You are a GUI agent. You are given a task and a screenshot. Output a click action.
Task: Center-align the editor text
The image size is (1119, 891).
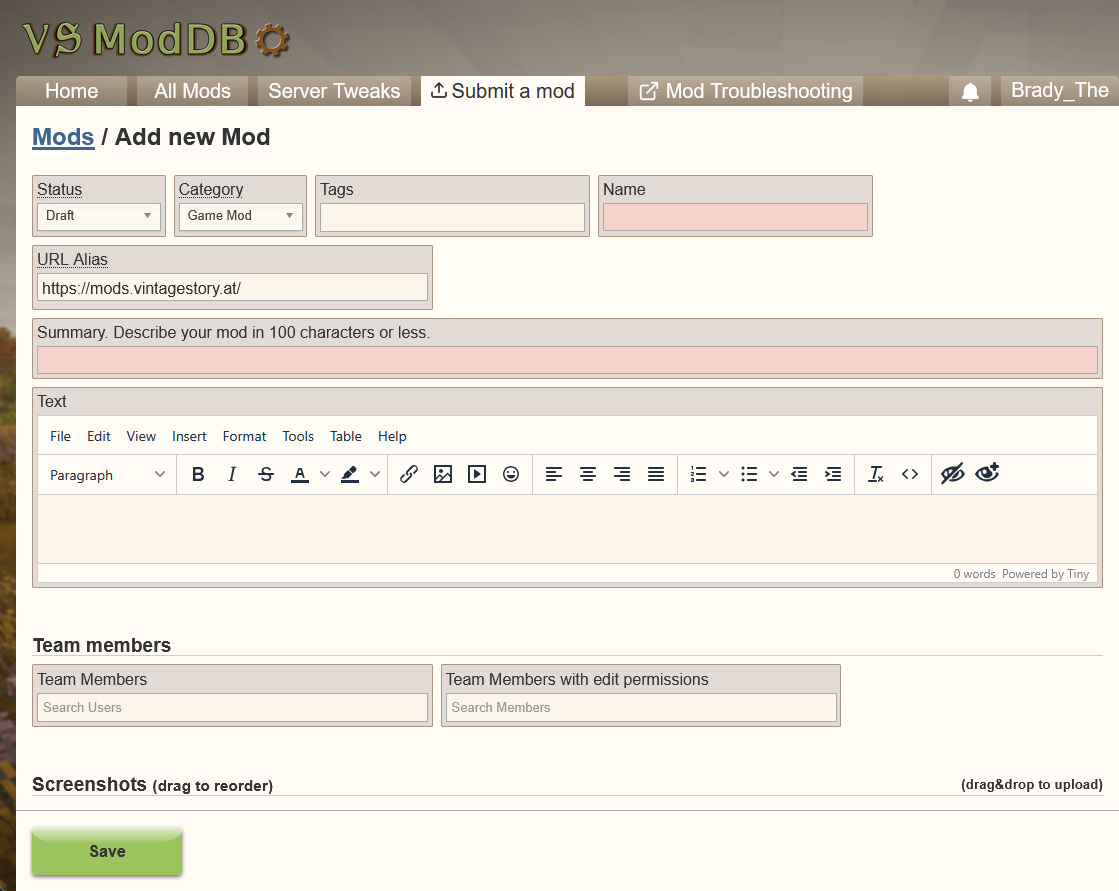click(x=588, y=475)
